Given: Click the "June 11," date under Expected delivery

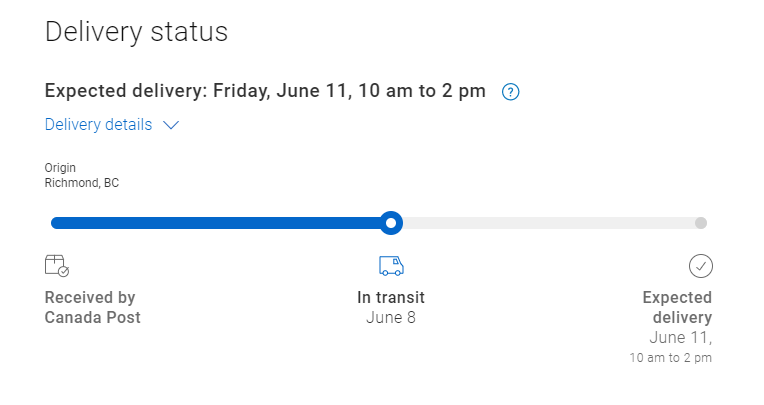Looking at the screenshot, I should [680, 338].
